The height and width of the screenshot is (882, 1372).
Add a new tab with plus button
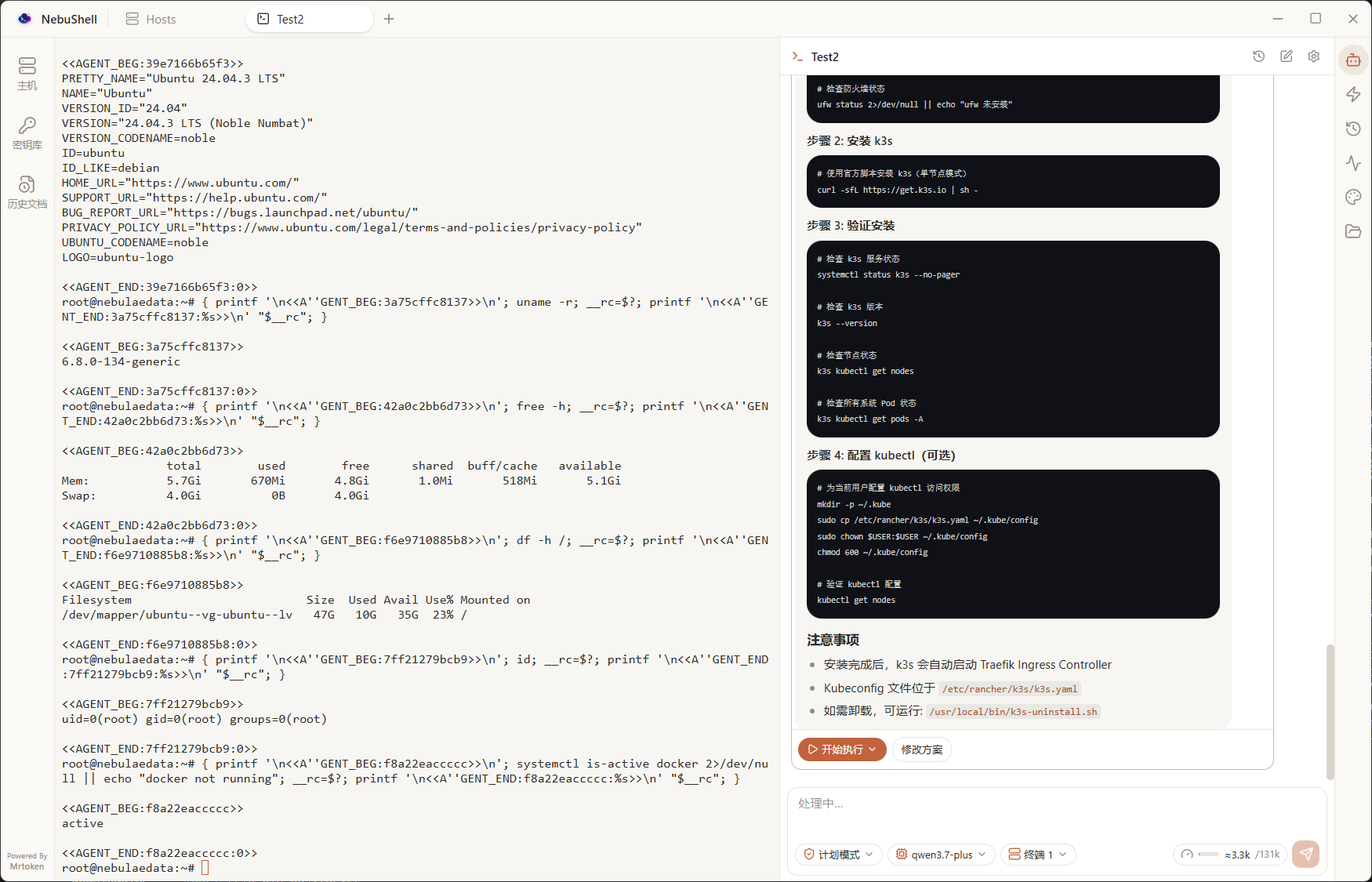(x=389, y=19)
